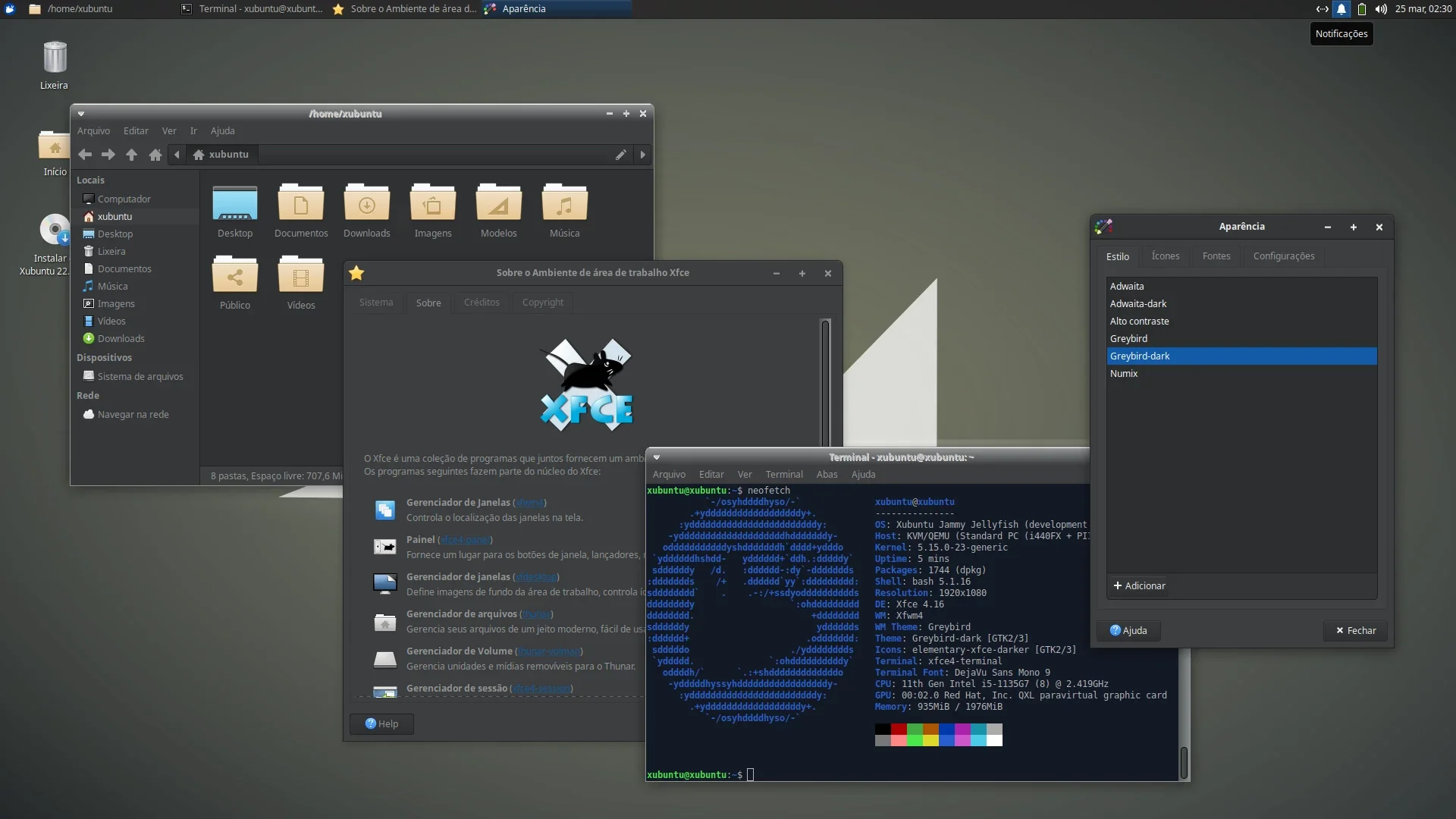Click the Adicionar button

tap(1139, 586)
